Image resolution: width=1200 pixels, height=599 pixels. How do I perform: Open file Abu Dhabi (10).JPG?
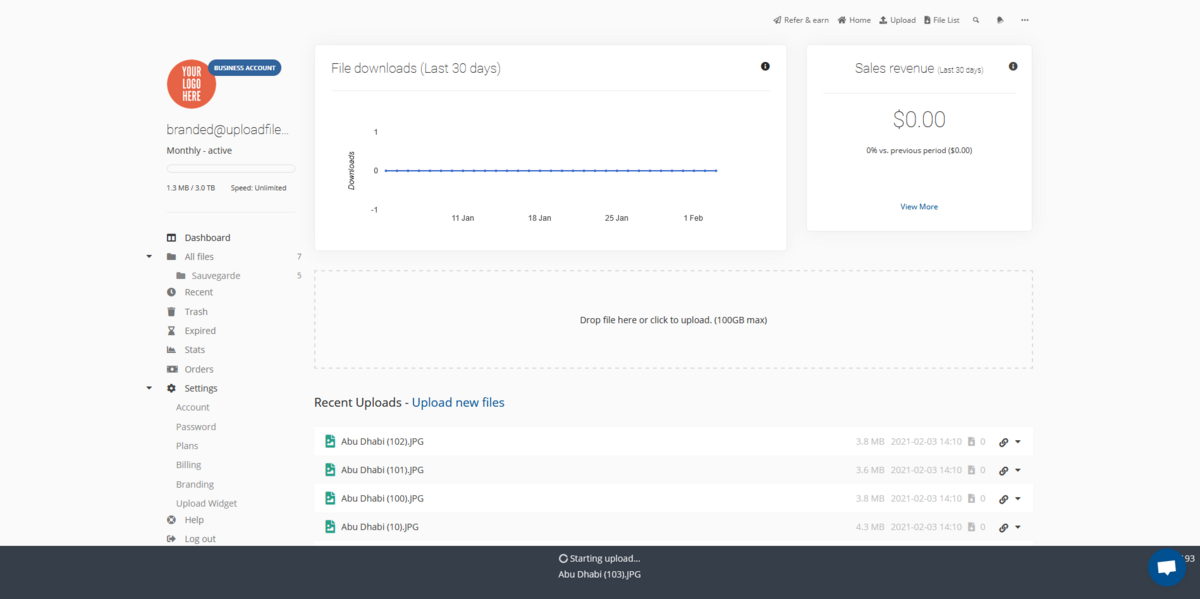(380, 527)
